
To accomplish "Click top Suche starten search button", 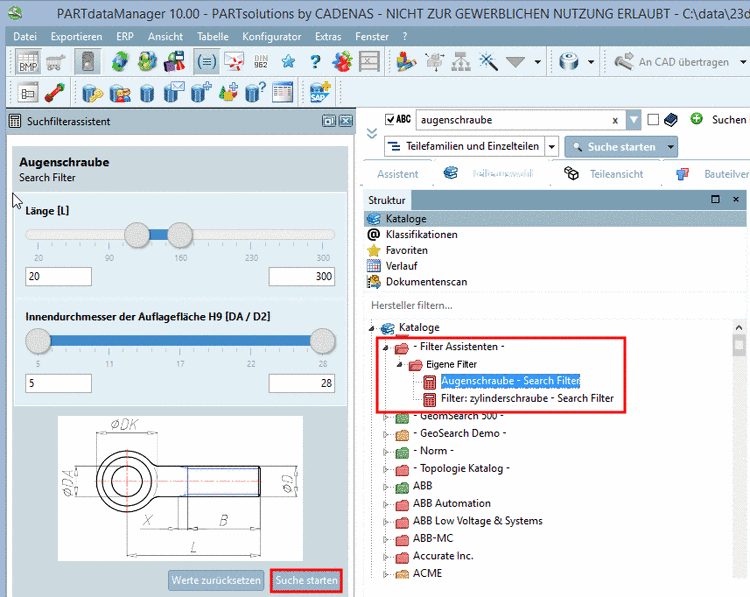I will (614, 147).
